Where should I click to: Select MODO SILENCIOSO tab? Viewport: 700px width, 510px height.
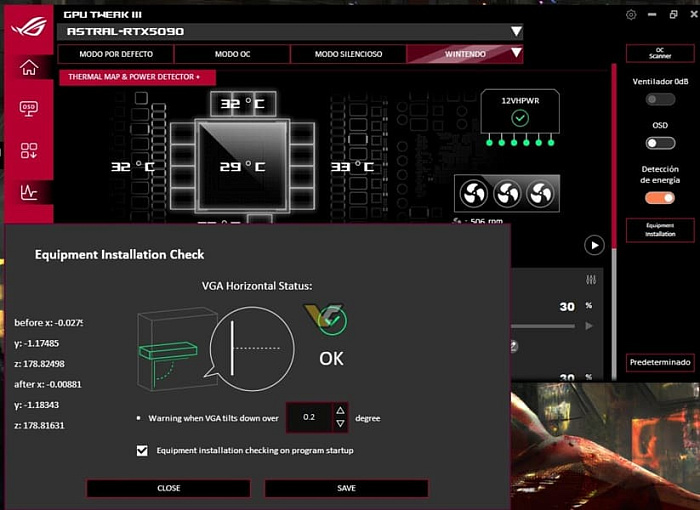coord(348,54)
